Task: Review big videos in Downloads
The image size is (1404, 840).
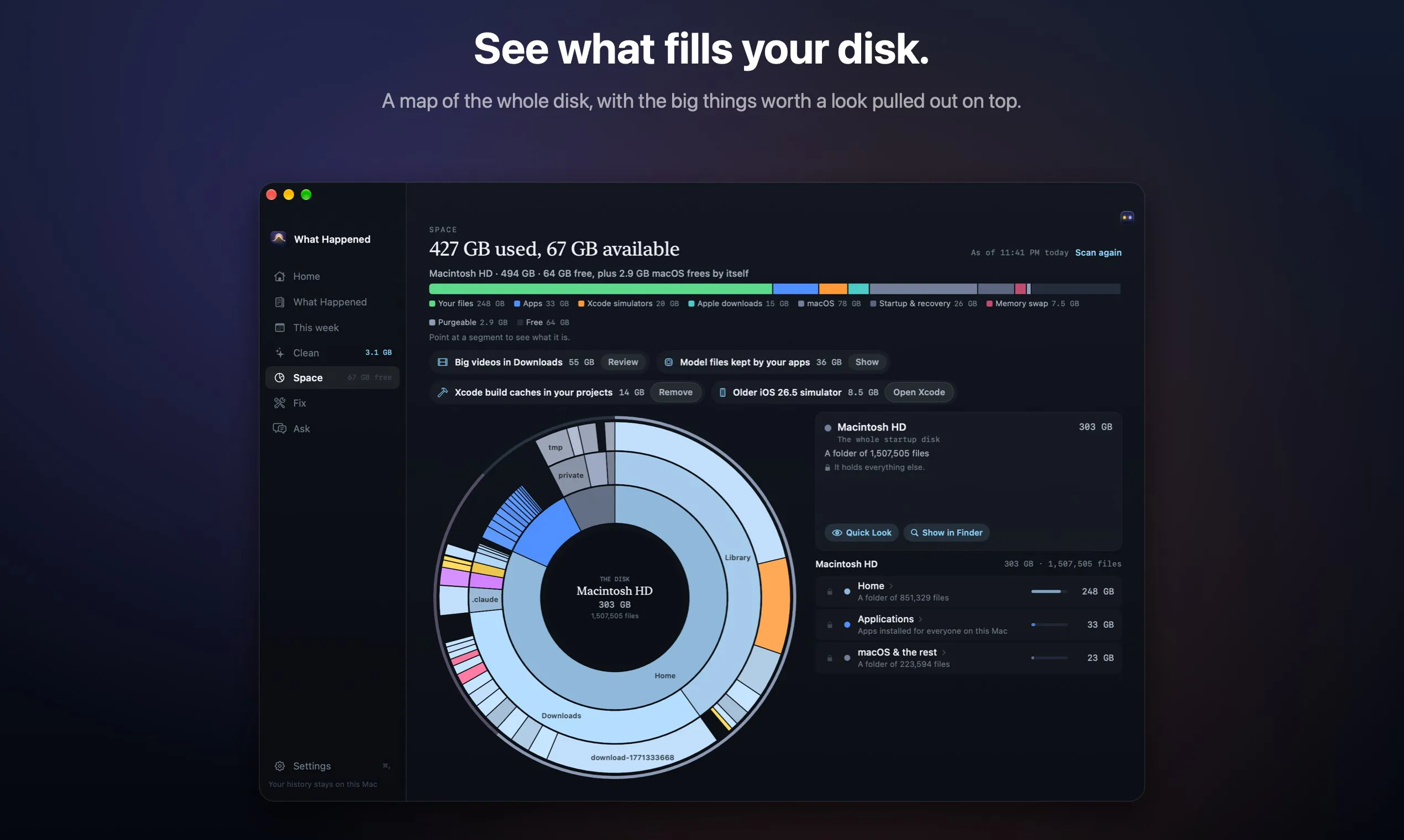Action: 623,363
